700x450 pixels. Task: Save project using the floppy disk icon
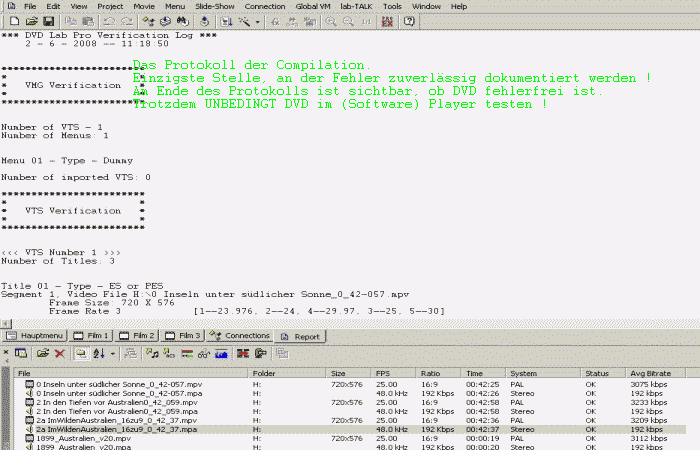[50, 21]
